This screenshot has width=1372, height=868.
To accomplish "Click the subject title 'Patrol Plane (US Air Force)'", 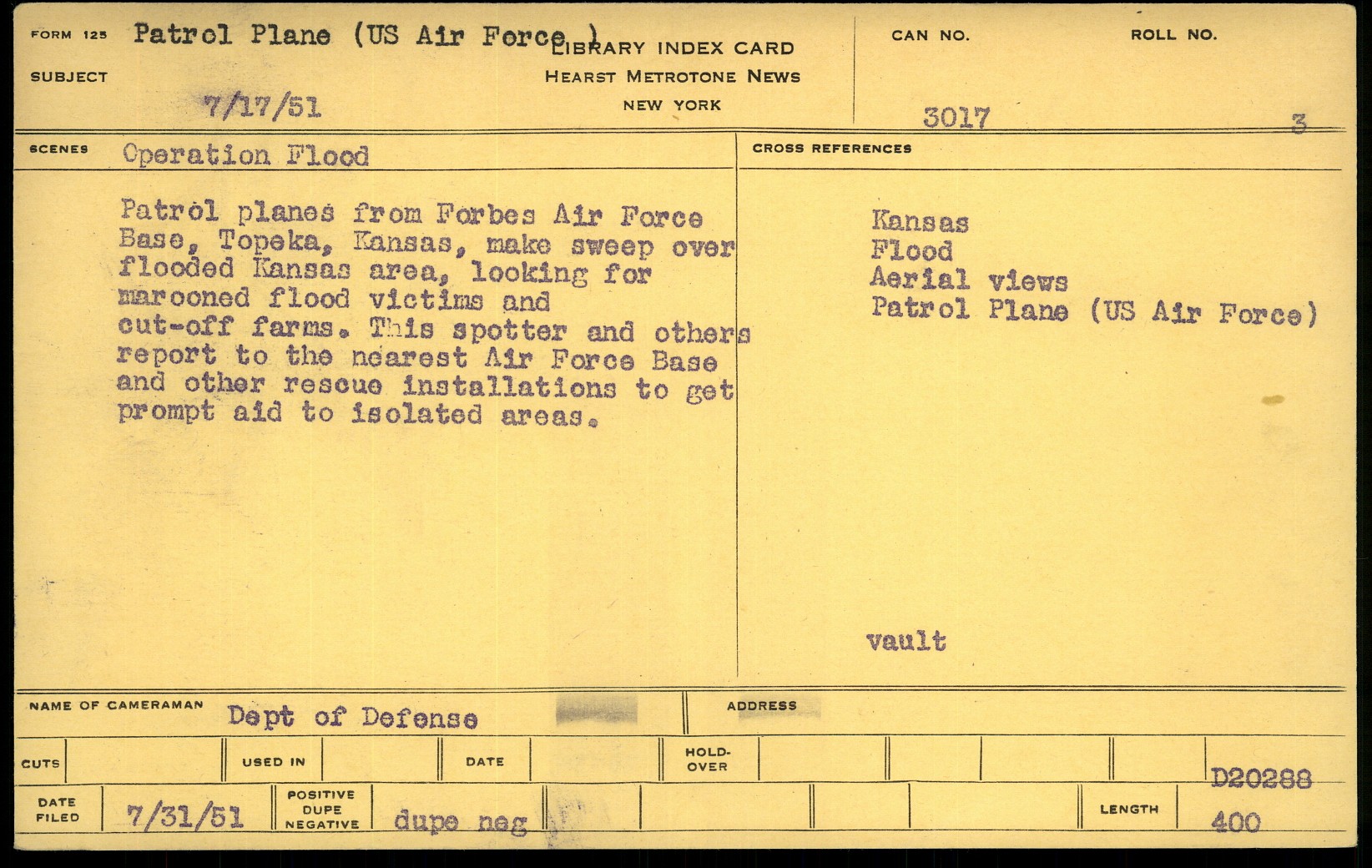I will 366,36.
